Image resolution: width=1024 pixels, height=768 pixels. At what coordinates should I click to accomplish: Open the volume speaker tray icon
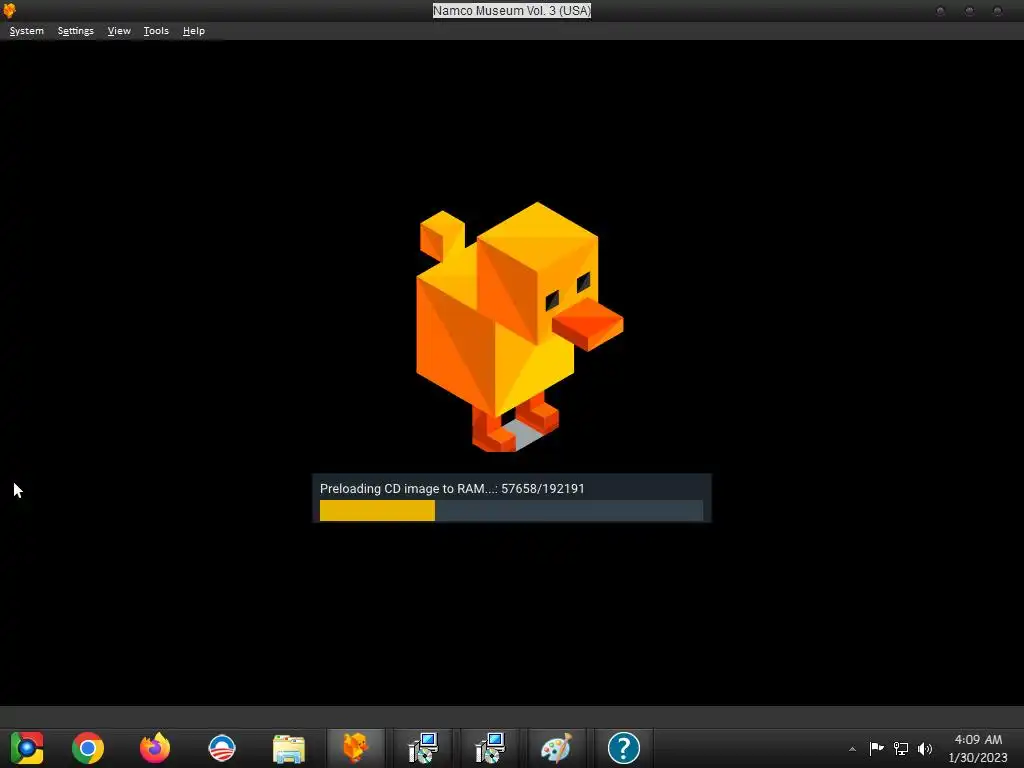(925, 748)
